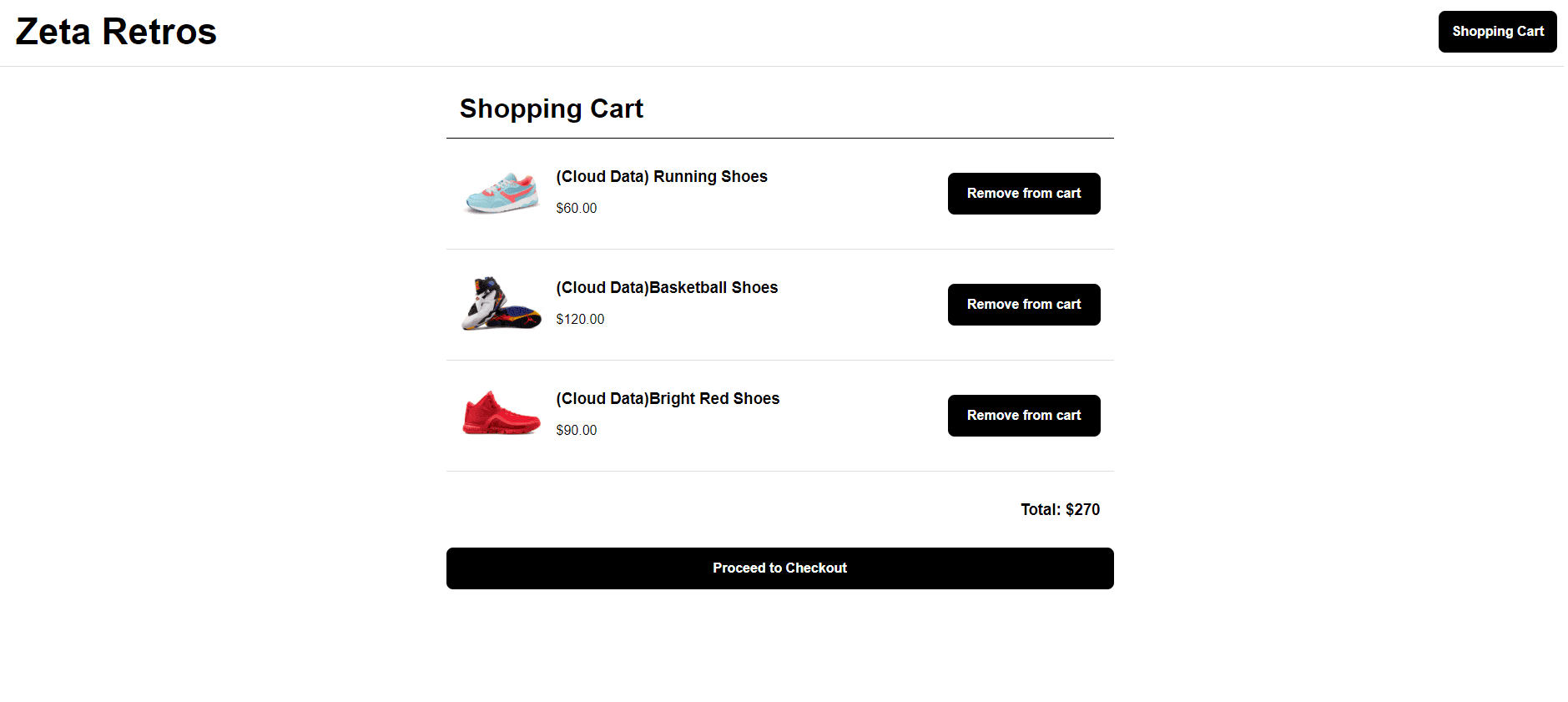Select the Bright Red Shoes image
Viewport: 1568px width, 702px height.
tap(502, 416)
